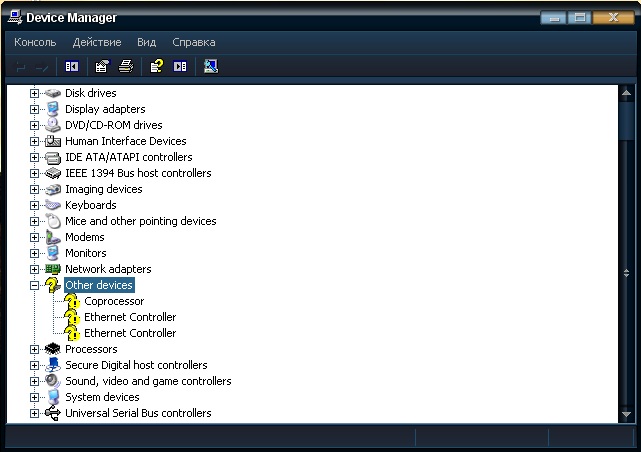Screen dimensions: 641x452
Task: Click the Display adapters monitor icon
Action: tap(53, 109)
